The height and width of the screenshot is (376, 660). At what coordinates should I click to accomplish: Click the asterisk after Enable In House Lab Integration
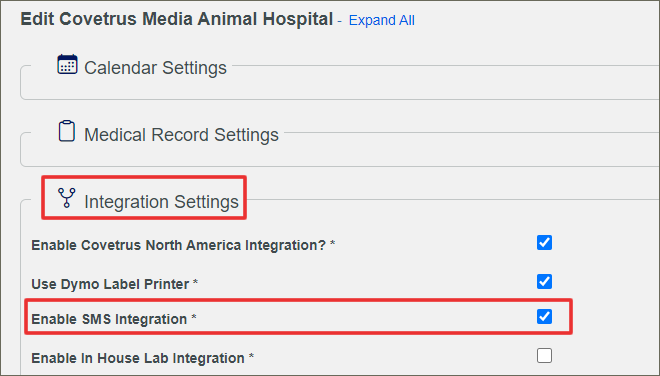tap(251, 356)
